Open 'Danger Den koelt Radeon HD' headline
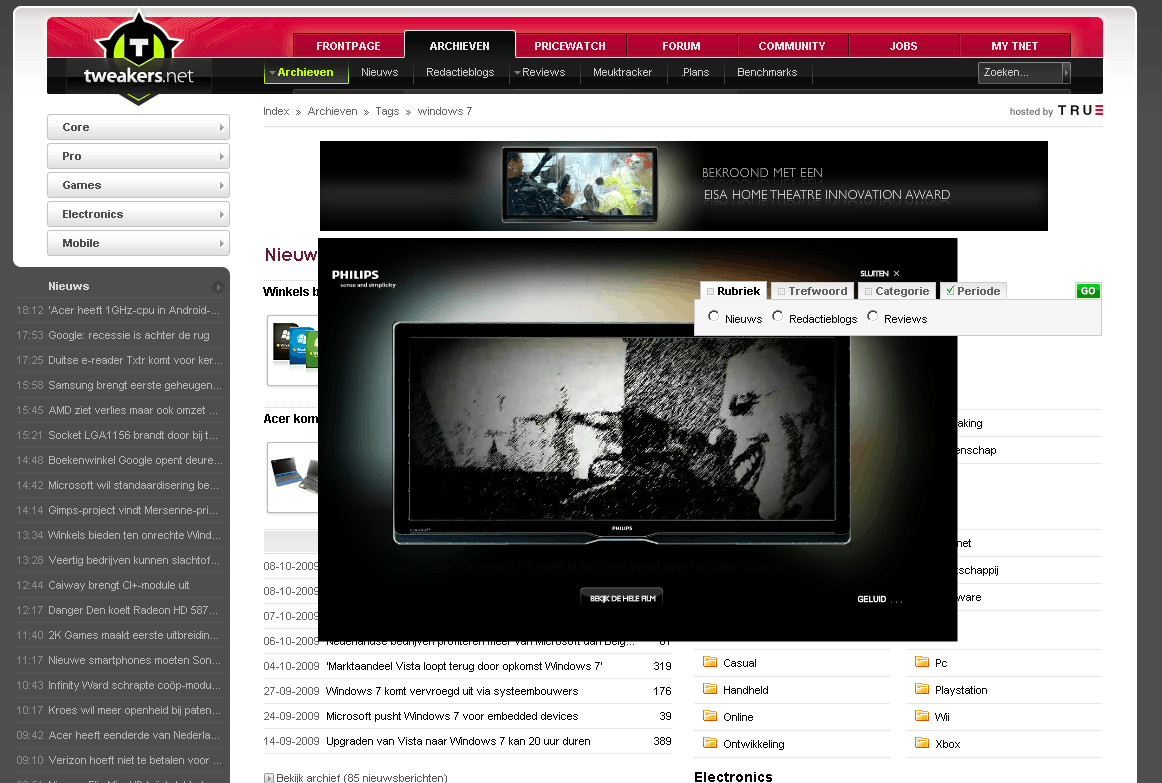 [133, 610]
